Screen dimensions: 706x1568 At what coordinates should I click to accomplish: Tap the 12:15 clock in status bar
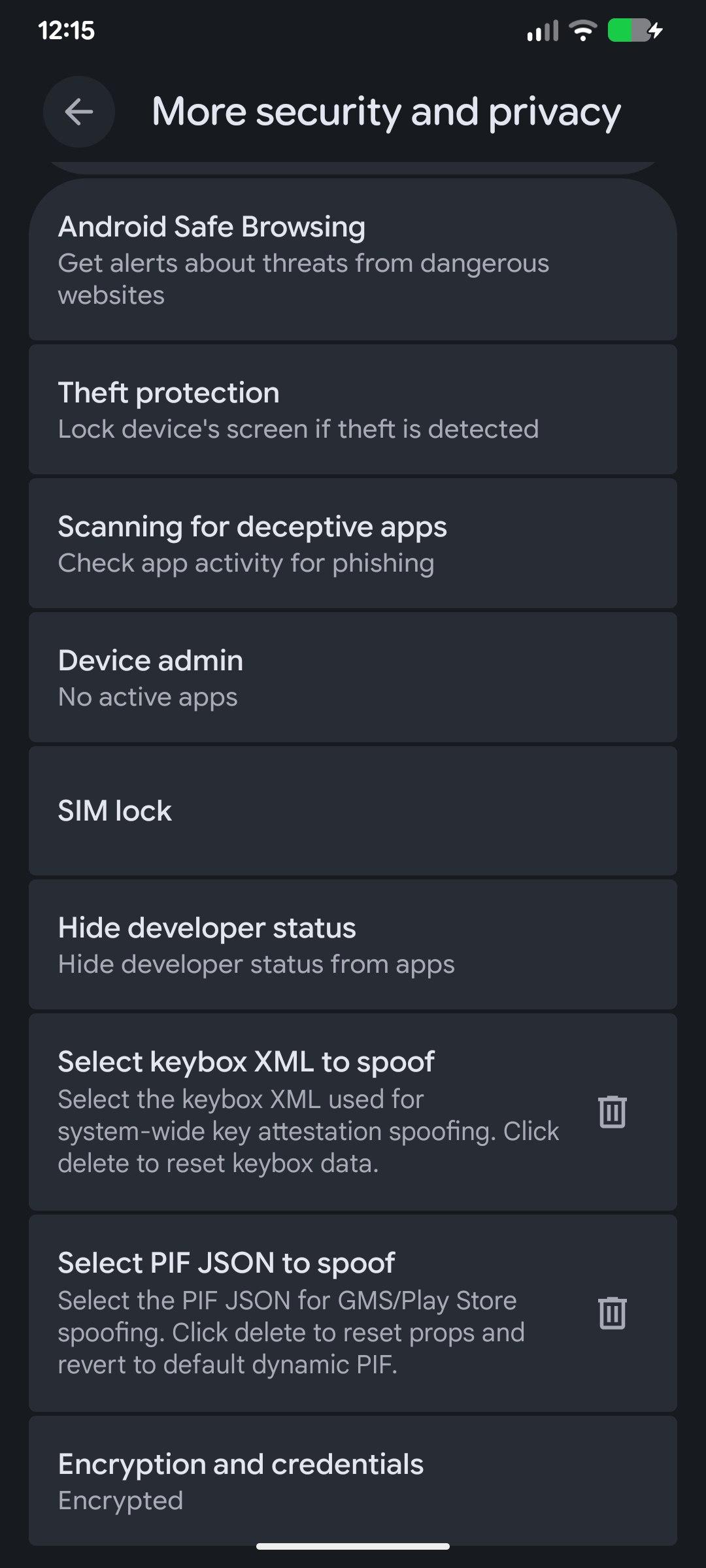[x=67, y=31]
